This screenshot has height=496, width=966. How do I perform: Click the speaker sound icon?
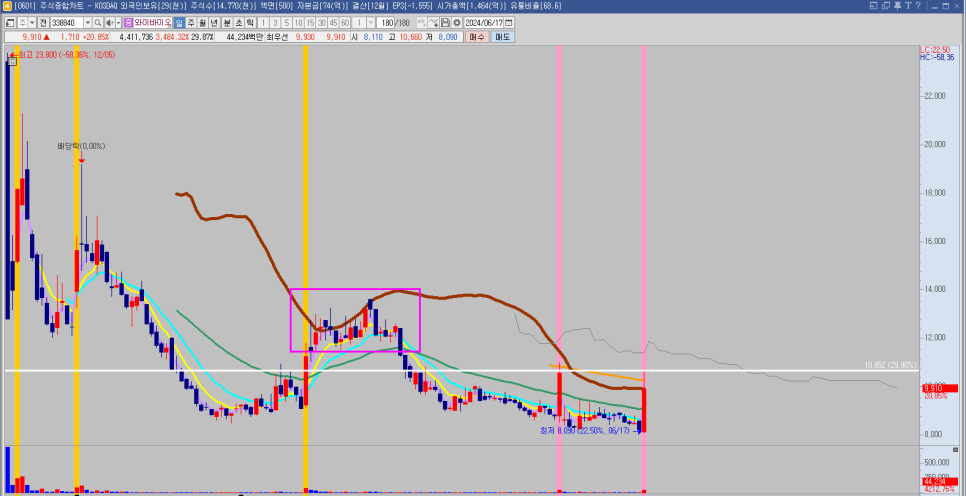click(x=109, y=22)
